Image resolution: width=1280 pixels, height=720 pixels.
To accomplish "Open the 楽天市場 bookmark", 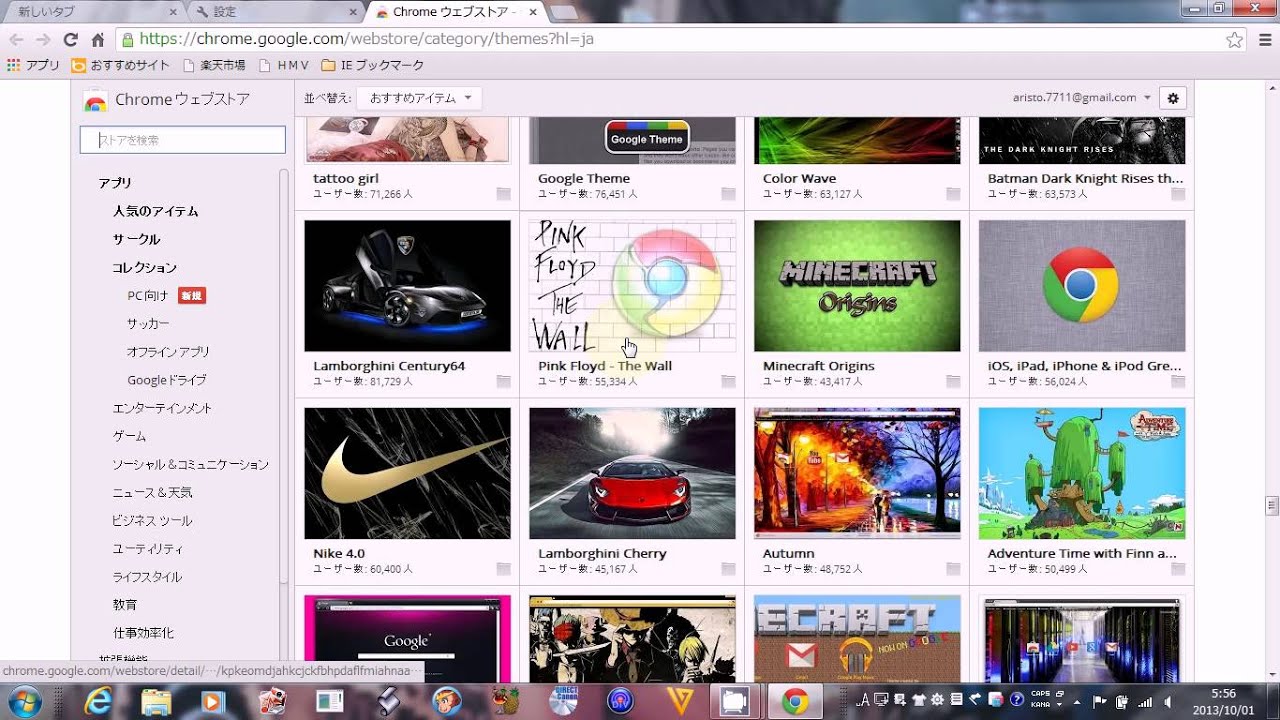I will [214, 65].
